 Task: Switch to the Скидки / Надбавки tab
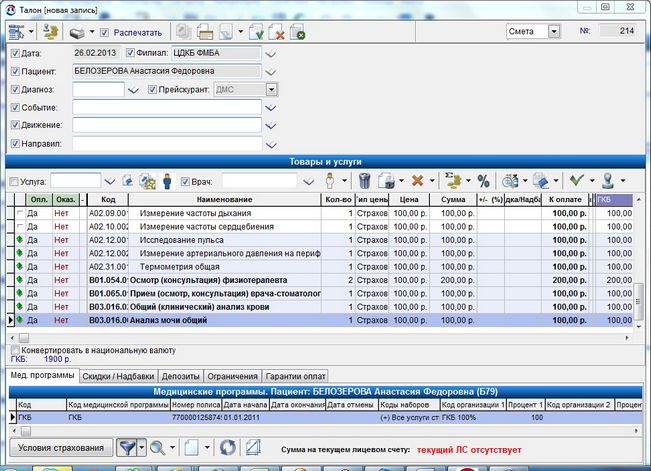(118, 376)
